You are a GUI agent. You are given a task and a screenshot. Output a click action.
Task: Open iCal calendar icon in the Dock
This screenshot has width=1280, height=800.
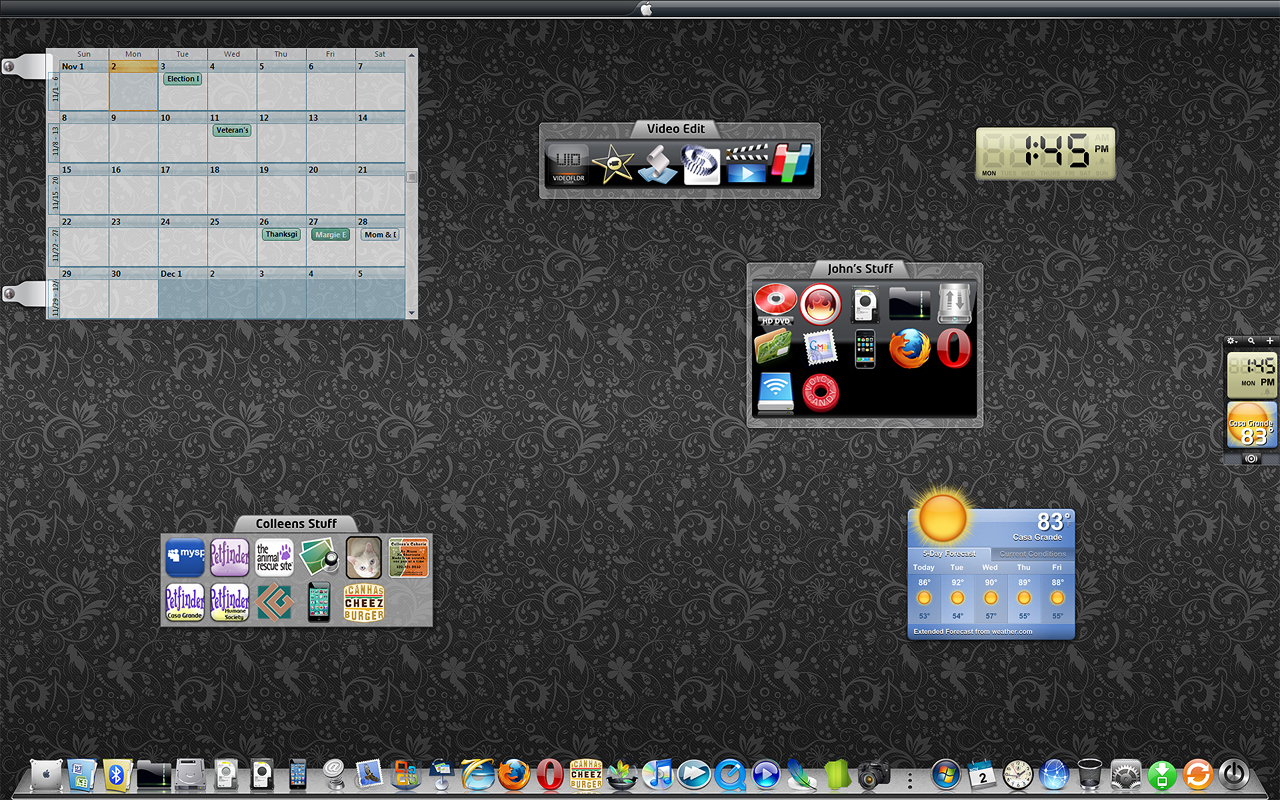[982, 775]
